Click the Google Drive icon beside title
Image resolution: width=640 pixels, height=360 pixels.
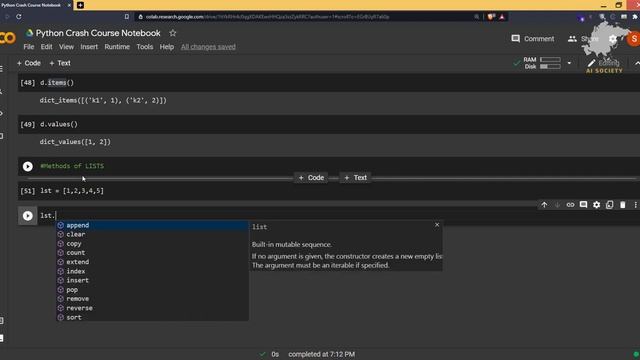(29, 33)
